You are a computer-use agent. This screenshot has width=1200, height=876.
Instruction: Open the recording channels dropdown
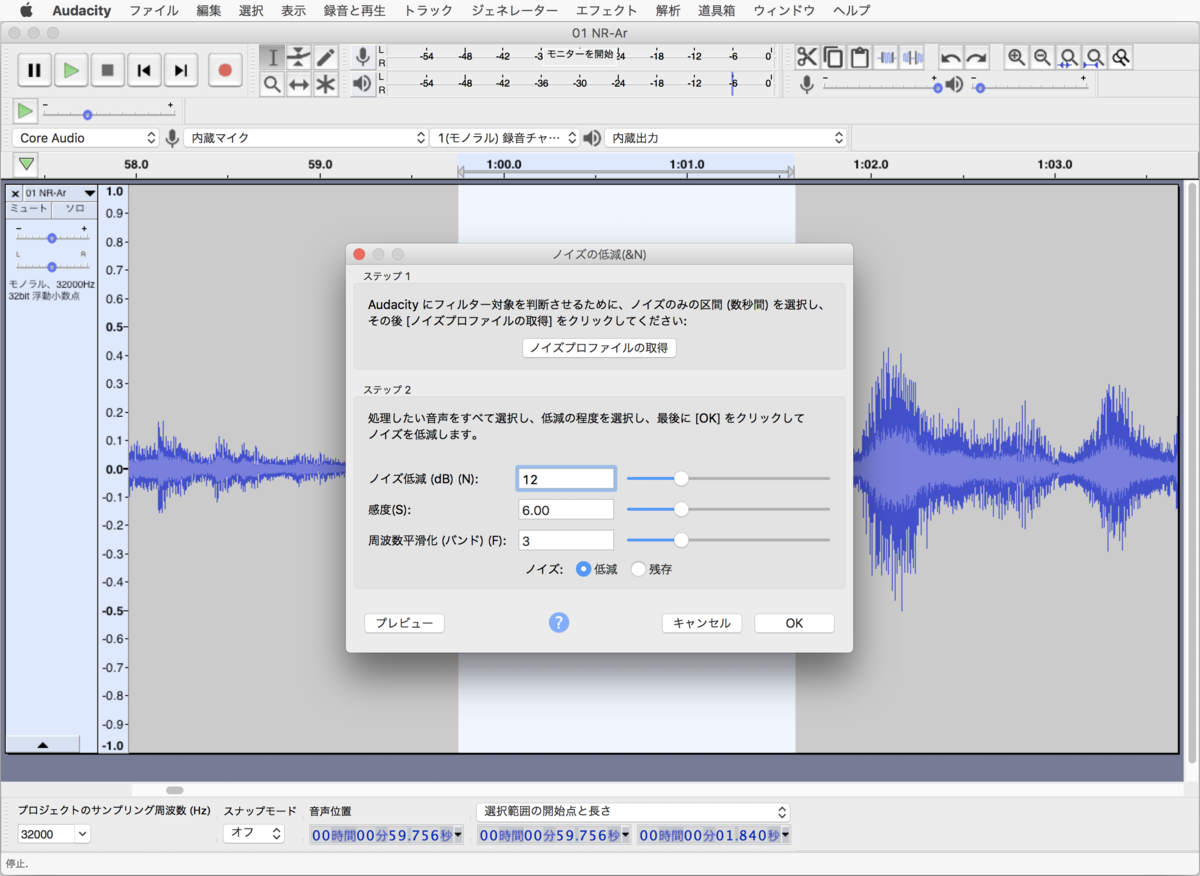click(x=506, y=138)
